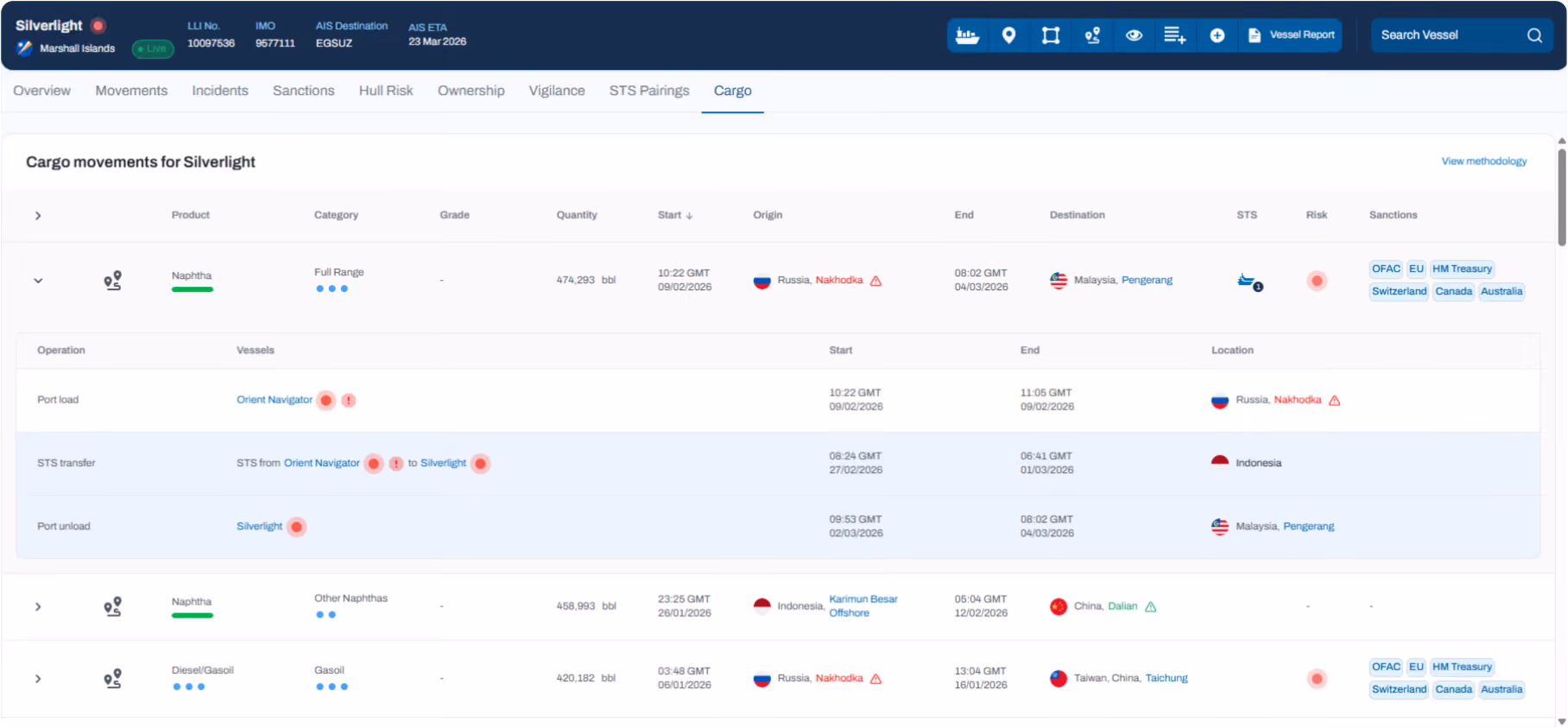Click the Marshall Islands flag icon
1568x728 pixels.
pos(24,48)
